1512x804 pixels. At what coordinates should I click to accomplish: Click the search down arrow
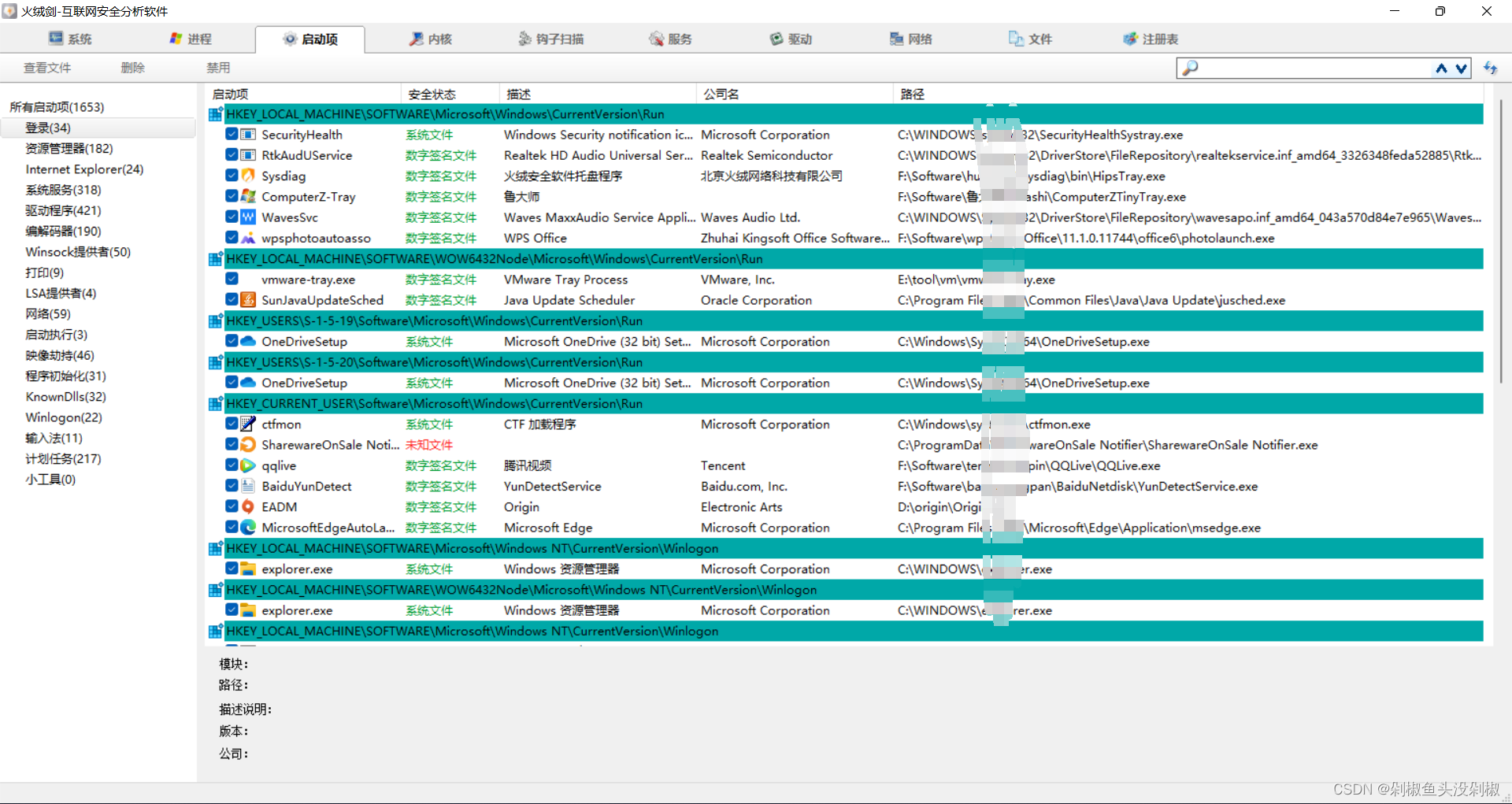(x=1461, y=69)
